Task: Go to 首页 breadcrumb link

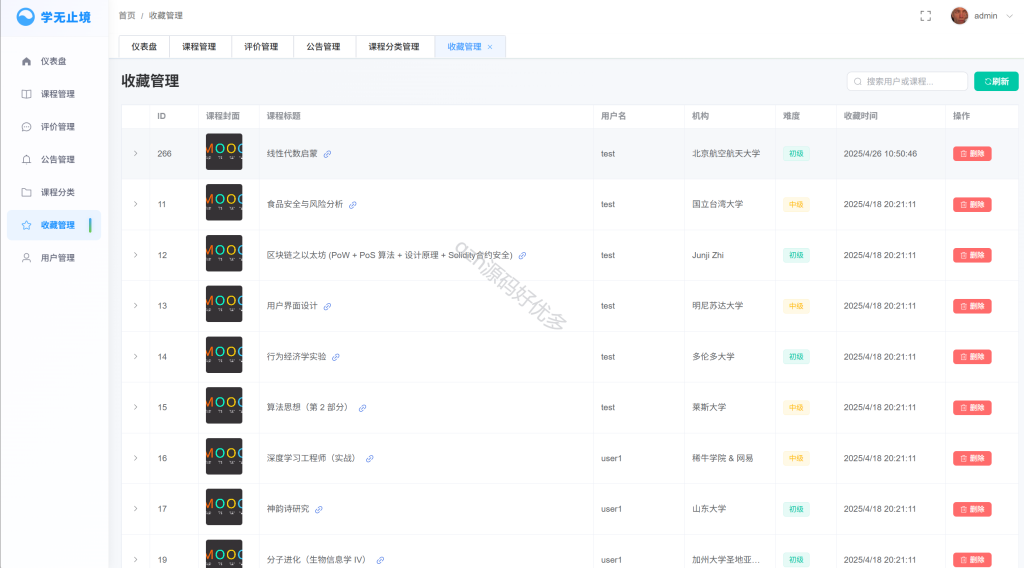Action: click(127, 16)
